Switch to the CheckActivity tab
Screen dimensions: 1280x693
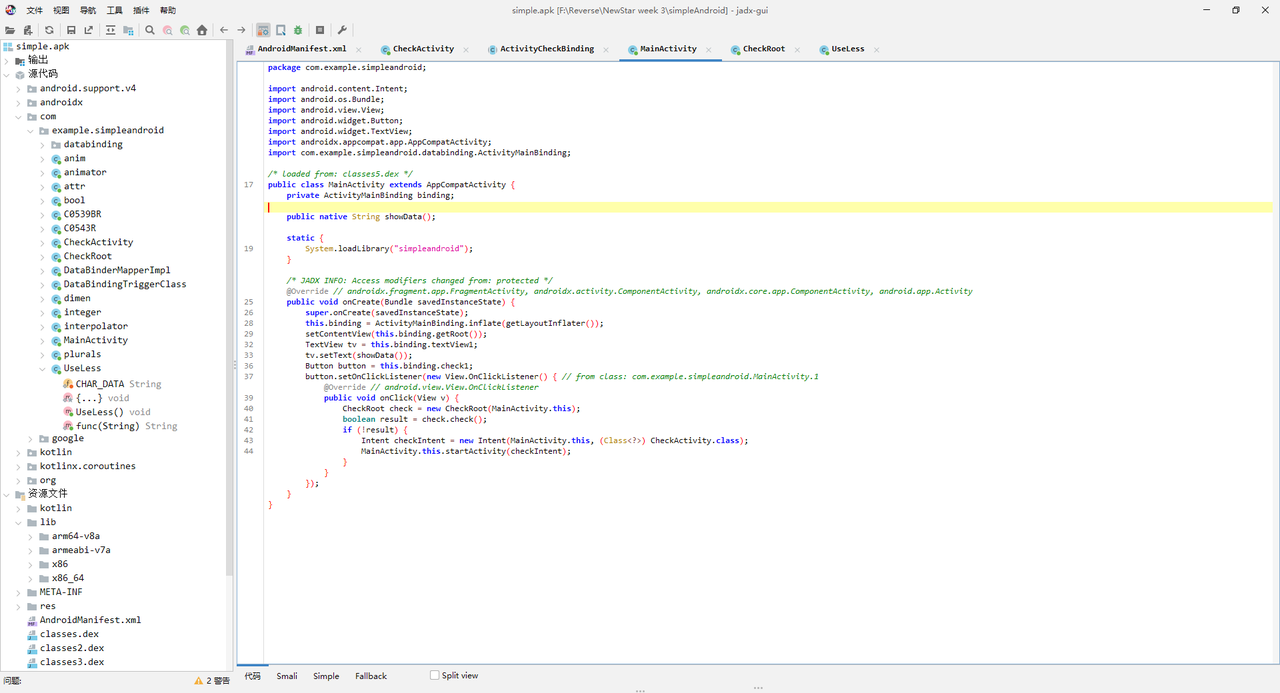coord(423,49)
